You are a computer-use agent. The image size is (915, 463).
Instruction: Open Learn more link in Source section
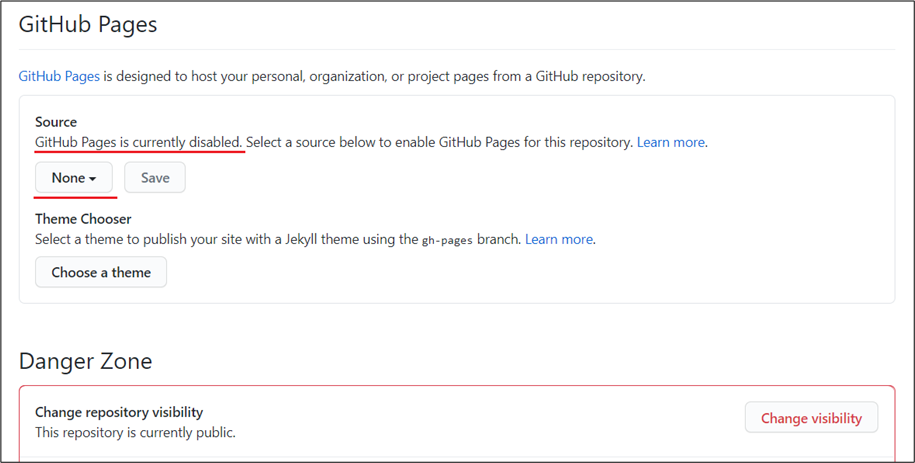(670, 142)
